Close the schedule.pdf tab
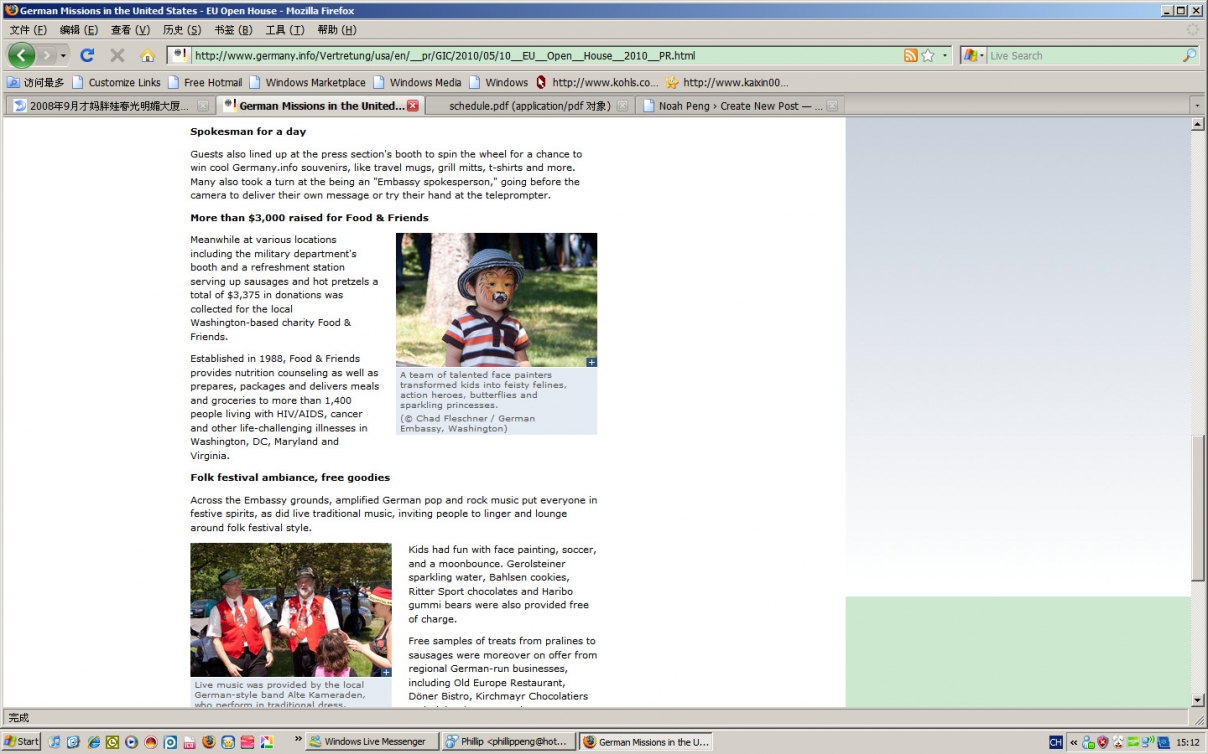 point(622,106)
